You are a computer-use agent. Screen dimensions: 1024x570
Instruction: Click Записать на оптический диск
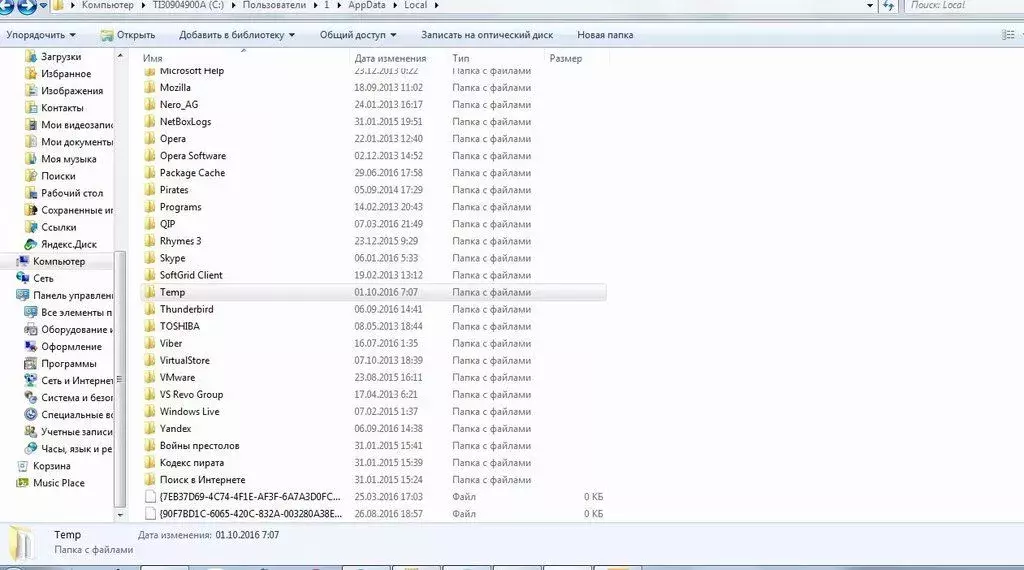click(x=487, y=35)
